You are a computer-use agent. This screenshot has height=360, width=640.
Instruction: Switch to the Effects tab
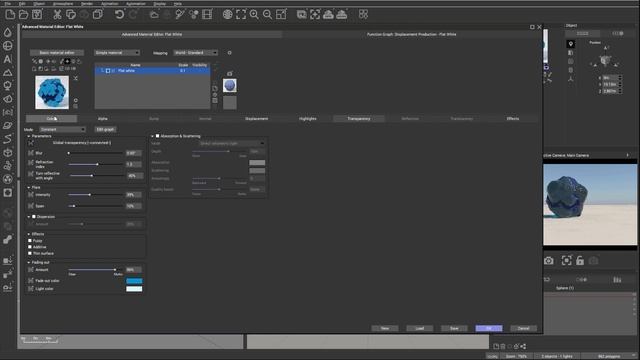(x=513, y=119)
